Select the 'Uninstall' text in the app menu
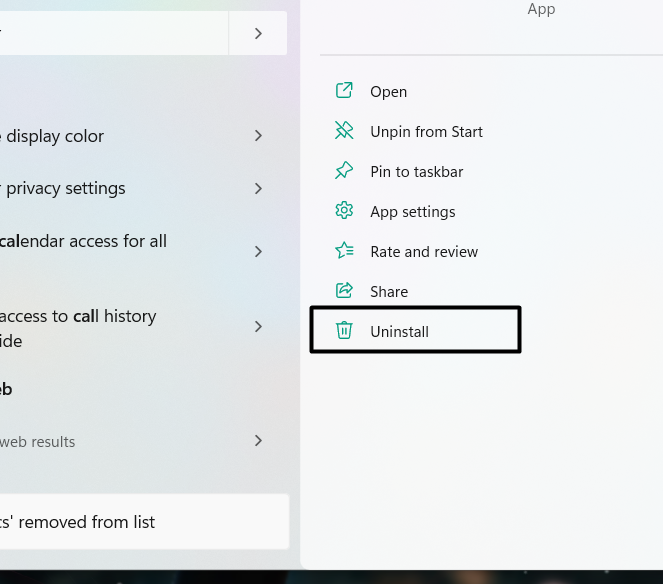The height and width of the screenshot is (584, 663). (x=399, y=331)
